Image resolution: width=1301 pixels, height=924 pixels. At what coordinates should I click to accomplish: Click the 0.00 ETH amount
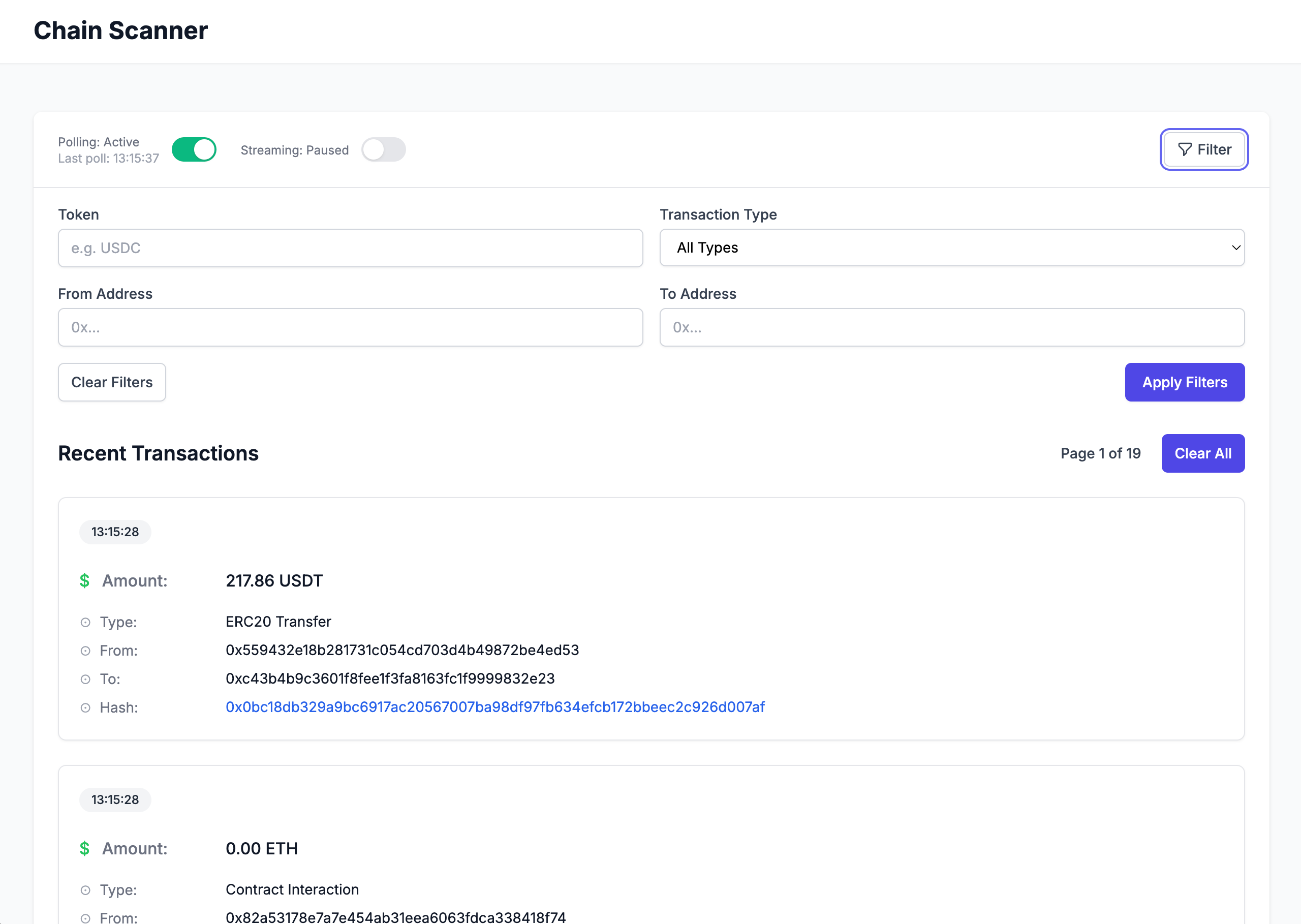click(x=262, y=849)
